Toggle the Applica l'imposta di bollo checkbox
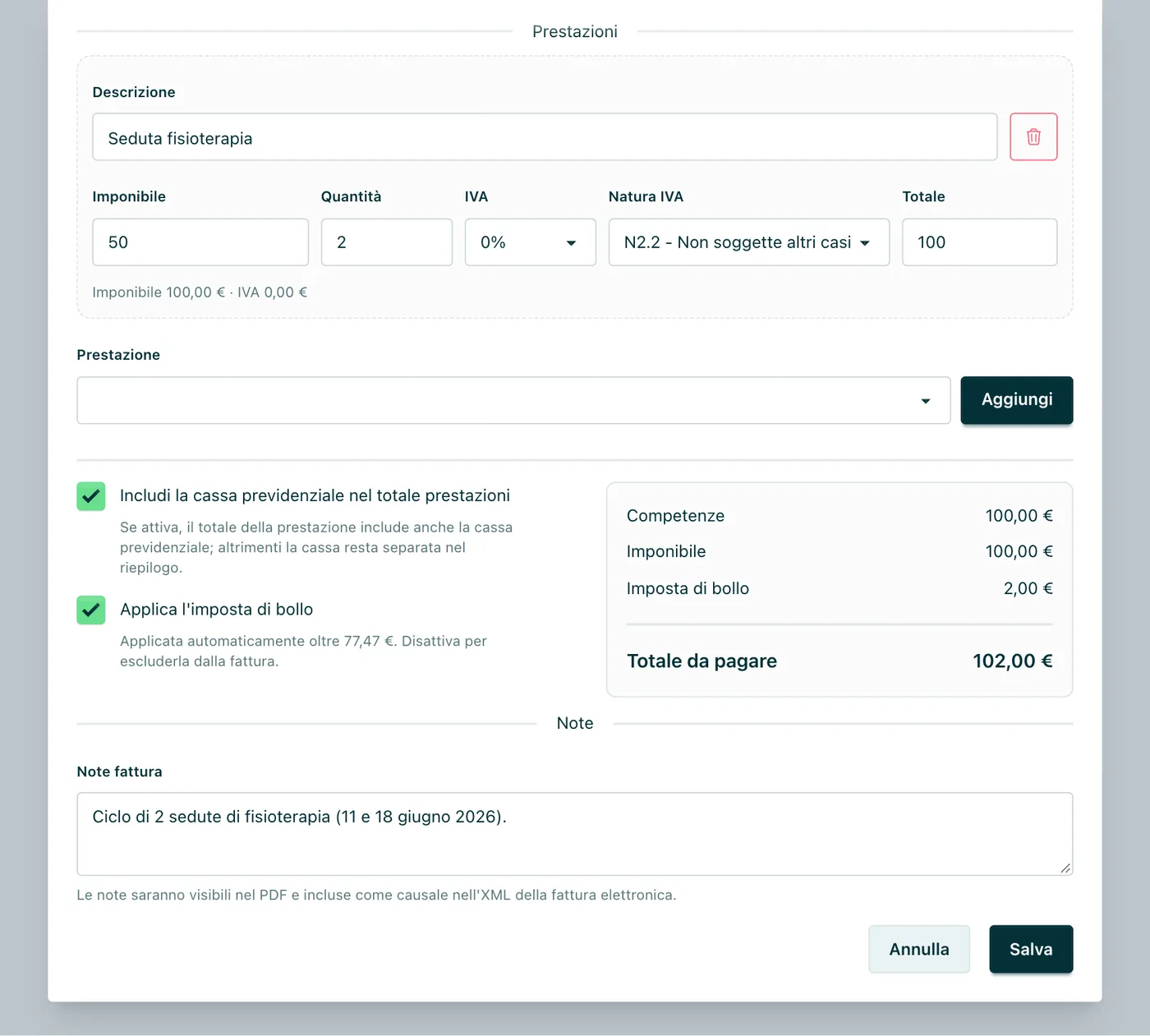Image resolution: width=1150 pixels, height=1036 pixels. [x=91, y=610]
